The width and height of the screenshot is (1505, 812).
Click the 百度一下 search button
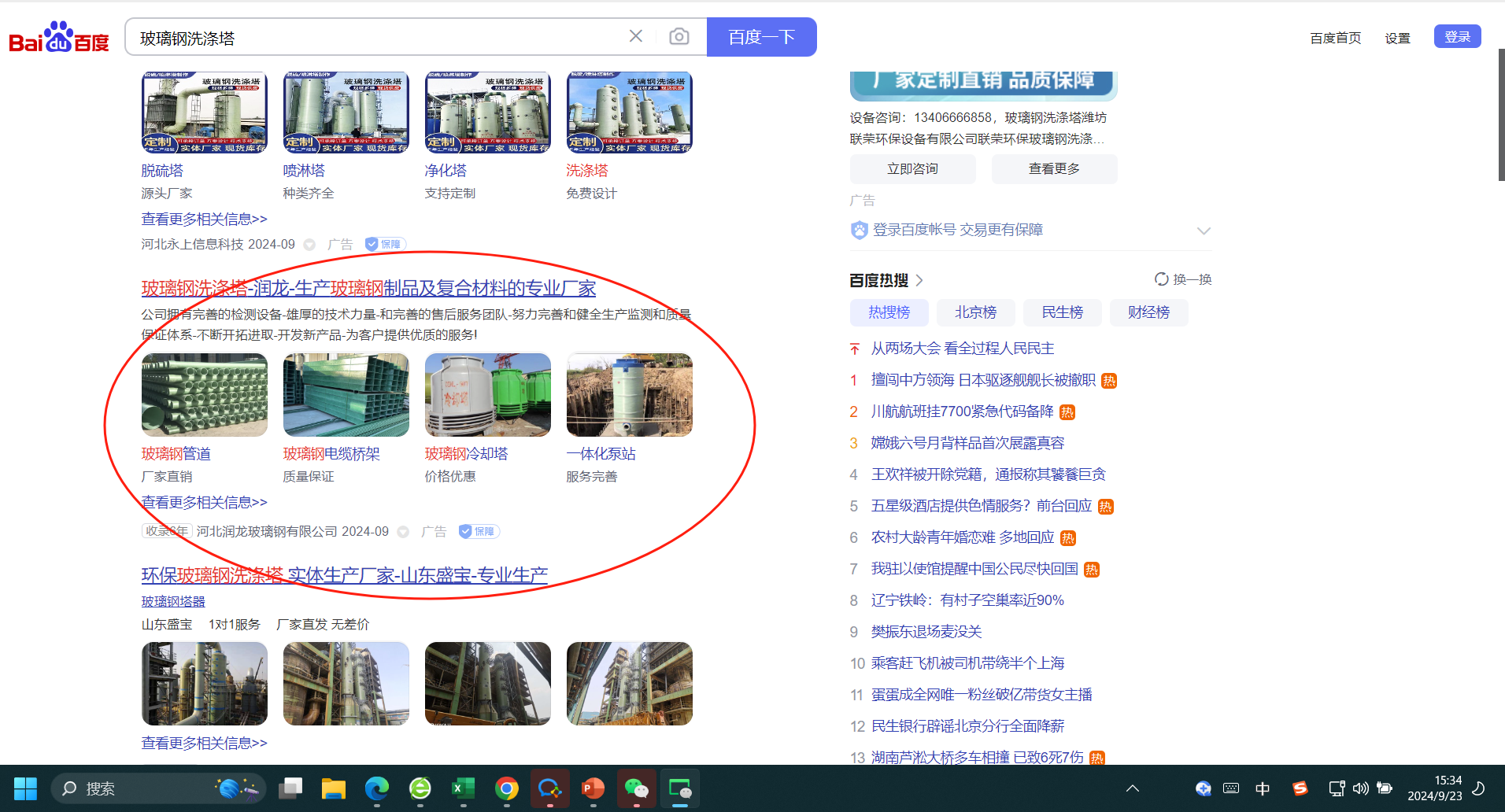pyautogui.click(x=761, y=37)
